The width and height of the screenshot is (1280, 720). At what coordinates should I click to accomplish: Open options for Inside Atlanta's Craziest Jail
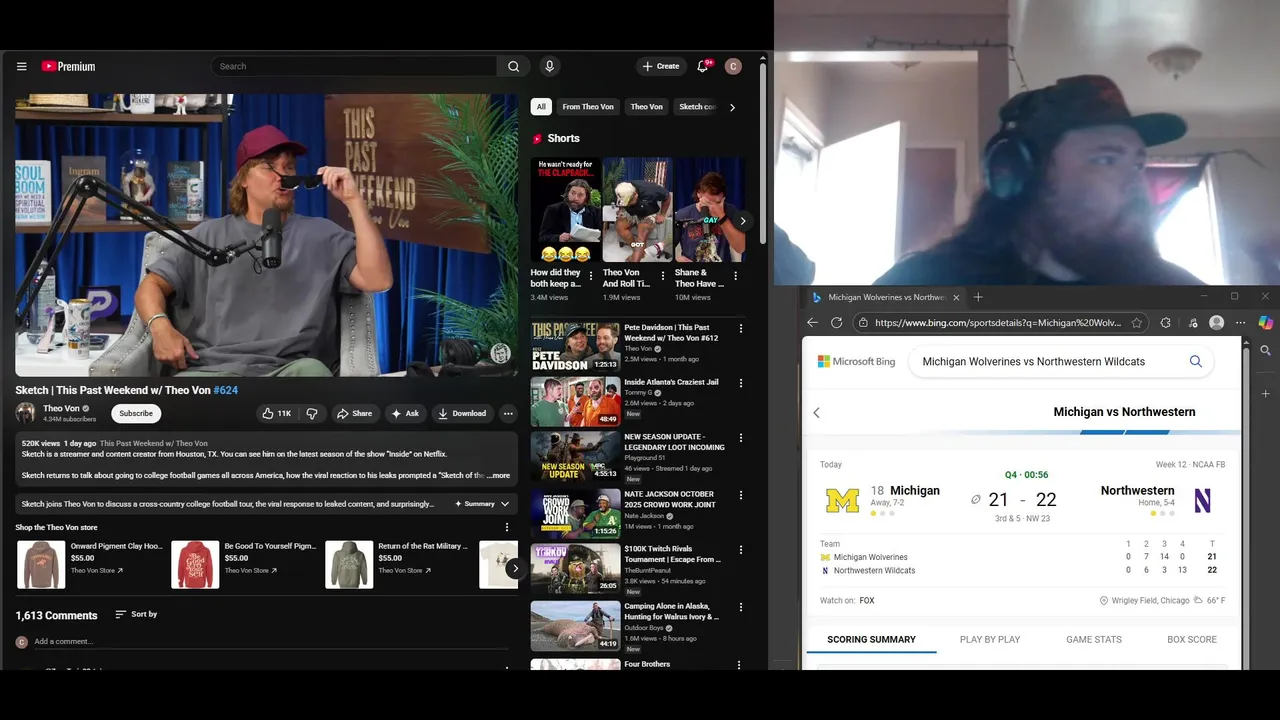[741, 383]
